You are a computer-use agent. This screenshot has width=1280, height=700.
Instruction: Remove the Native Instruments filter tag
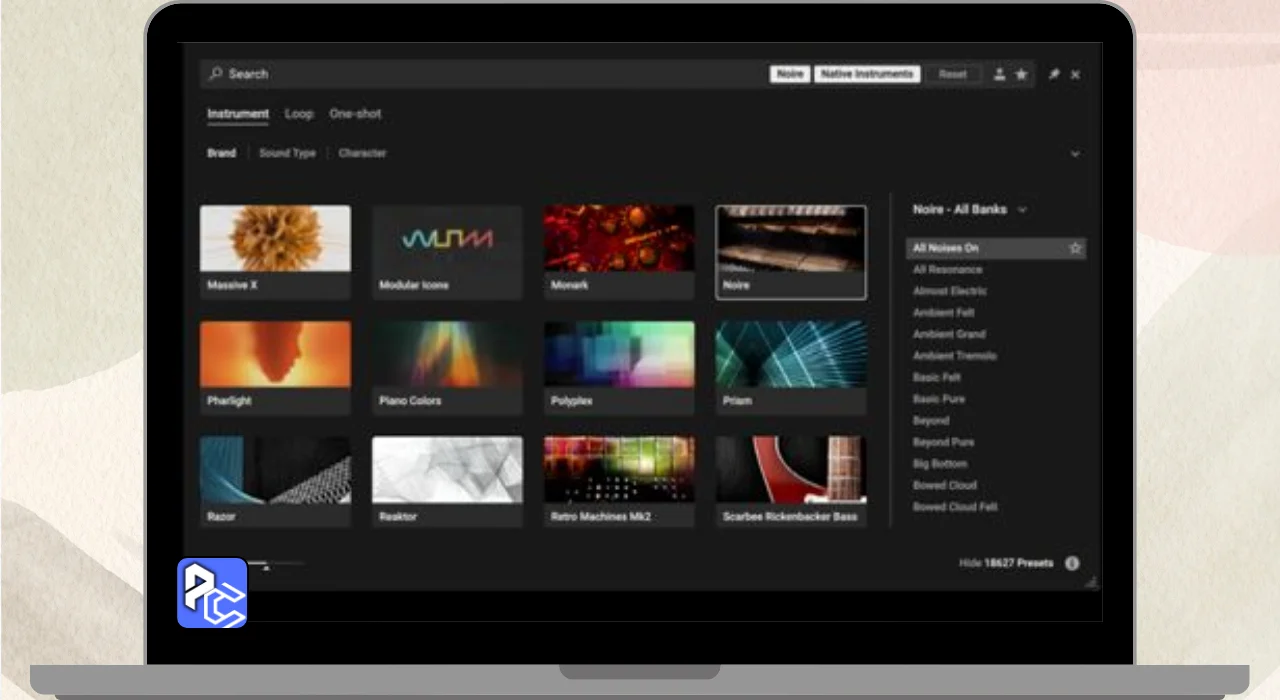coord(867,74)
